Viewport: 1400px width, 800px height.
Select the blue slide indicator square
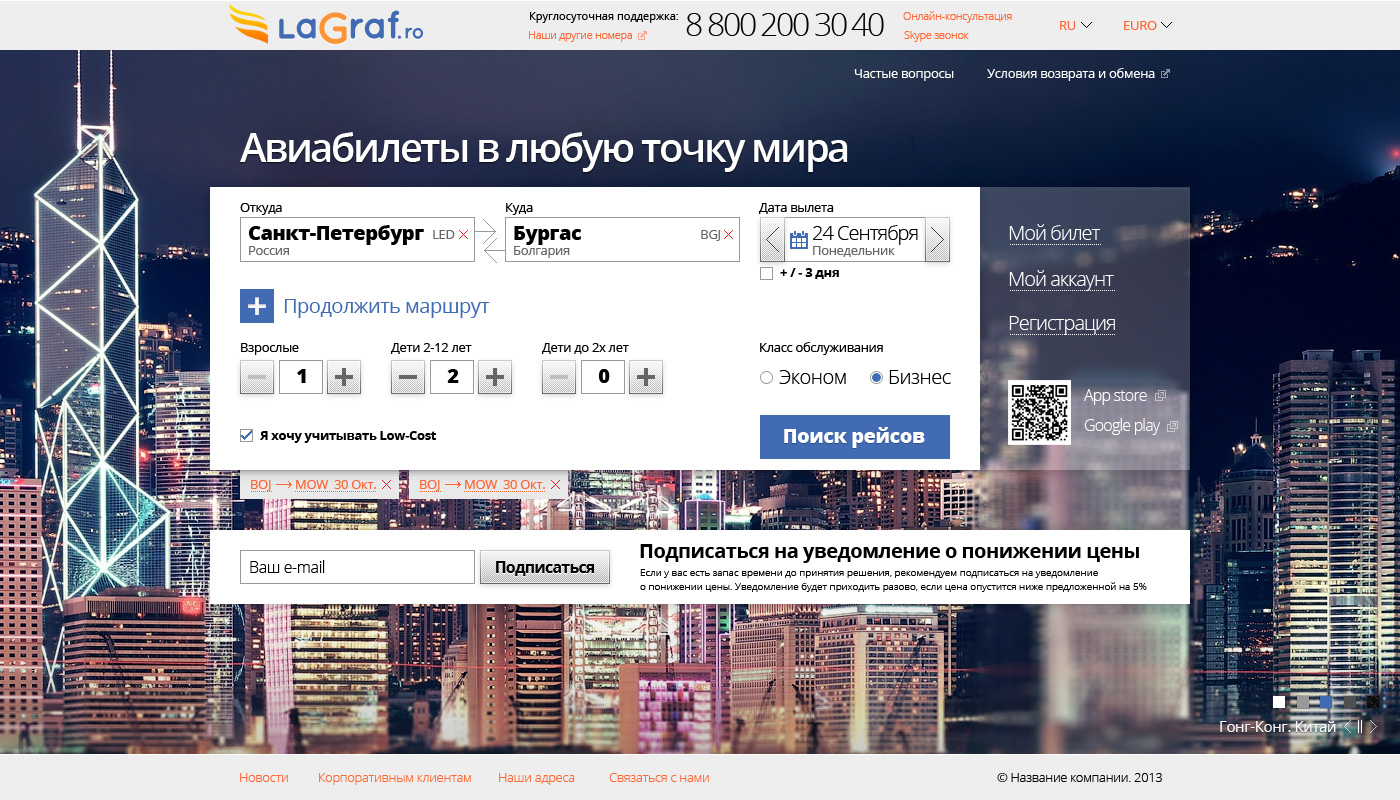pos(1326,702)
